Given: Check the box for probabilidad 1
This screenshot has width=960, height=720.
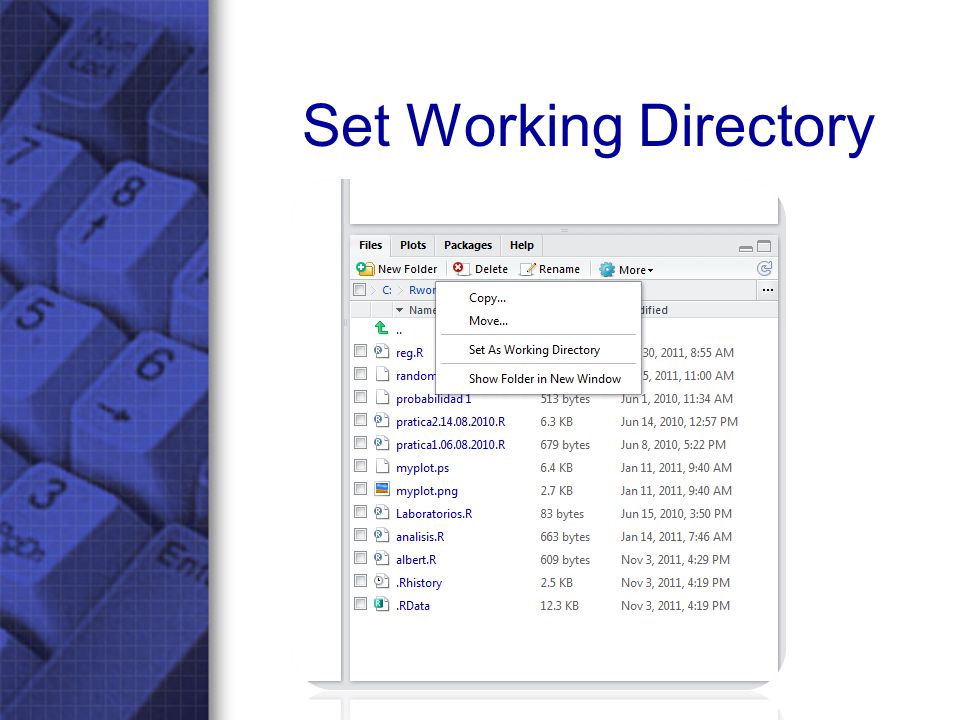Looking at the screenshot, I should click(361, 397).
